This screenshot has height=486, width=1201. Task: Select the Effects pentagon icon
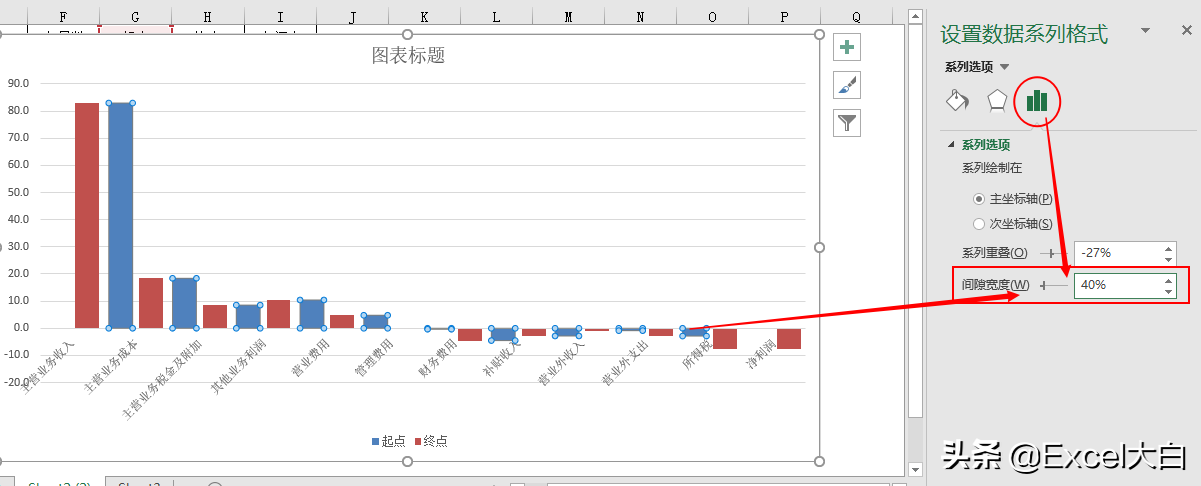pyautogui.click(x=997, y=100)
